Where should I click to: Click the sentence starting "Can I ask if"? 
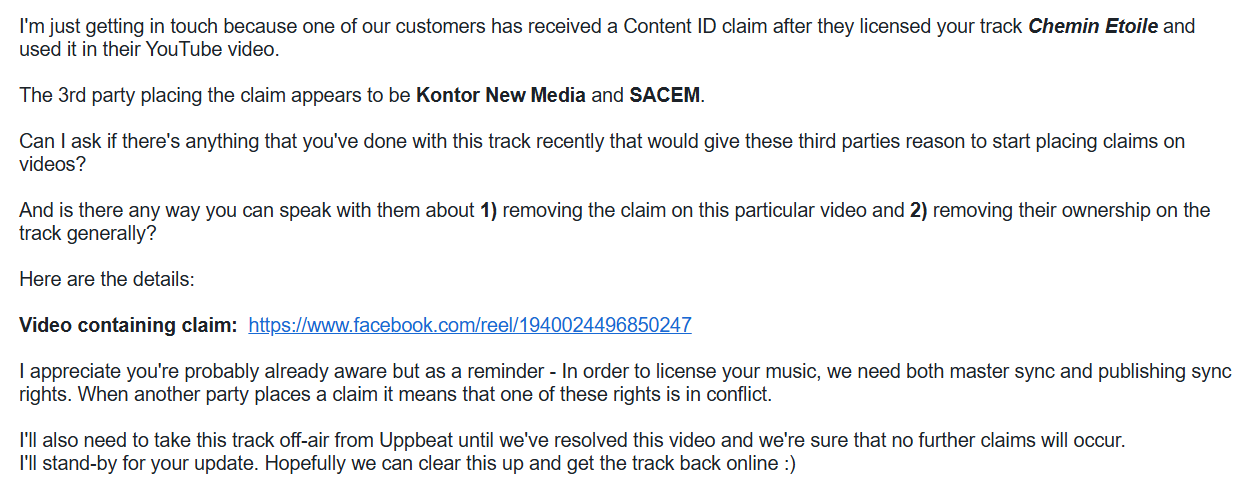[602, 152]
